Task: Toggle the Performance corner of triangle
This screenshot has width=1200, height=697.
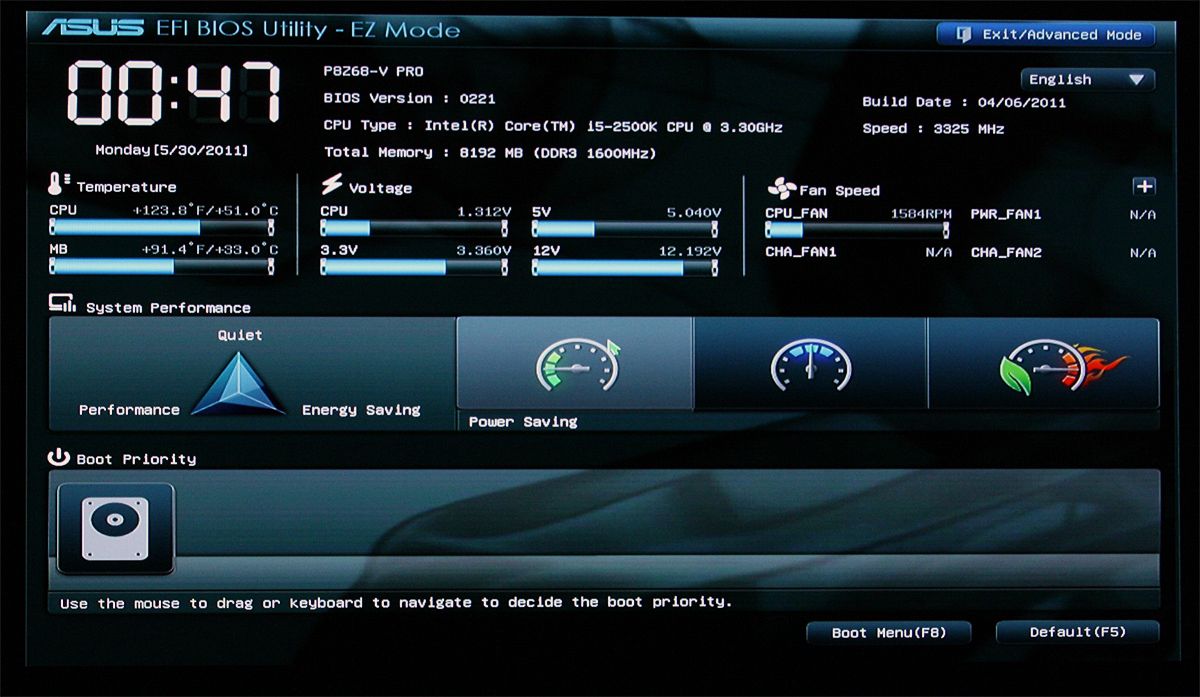Action: 130,409
